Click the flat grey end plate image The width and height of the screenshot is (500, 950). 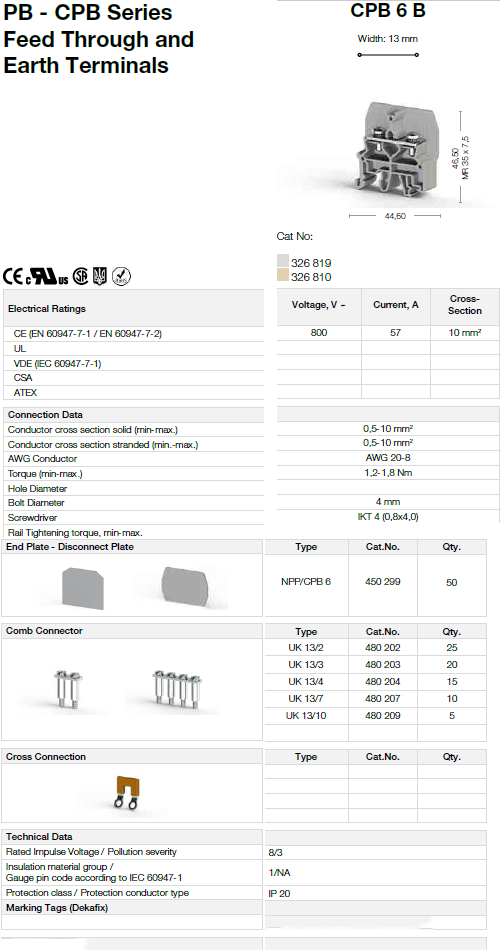[83, 584]
